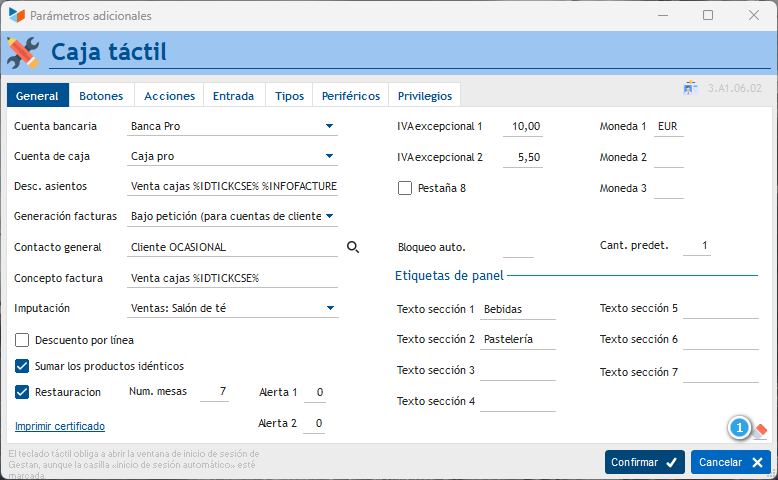Open the Periféricos tab
The width and height of the screenshot is (778, 480).
[x=350, y=96]
